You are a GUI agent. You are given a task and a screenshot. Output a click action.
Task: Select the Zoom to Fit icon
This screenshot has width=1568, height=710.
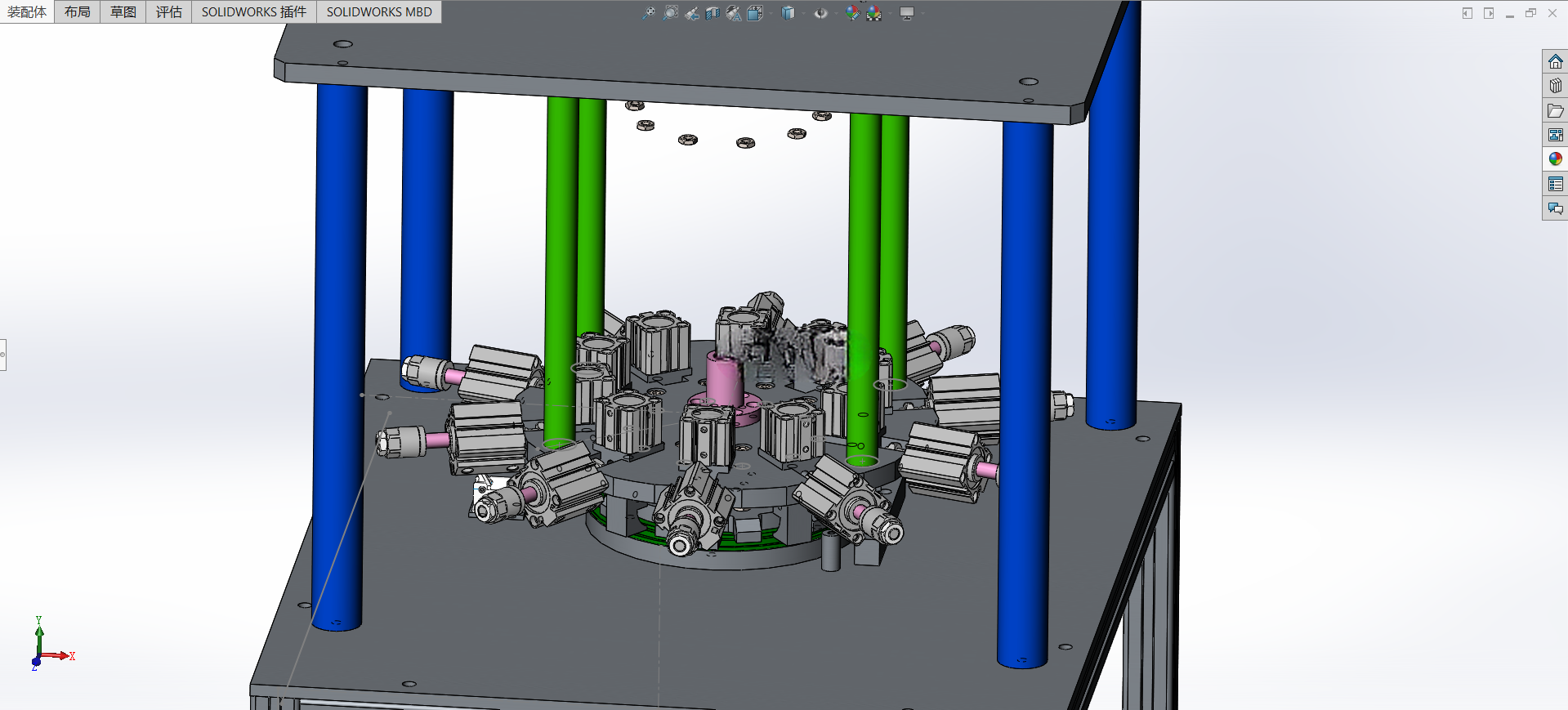click(x=649, y=13)
